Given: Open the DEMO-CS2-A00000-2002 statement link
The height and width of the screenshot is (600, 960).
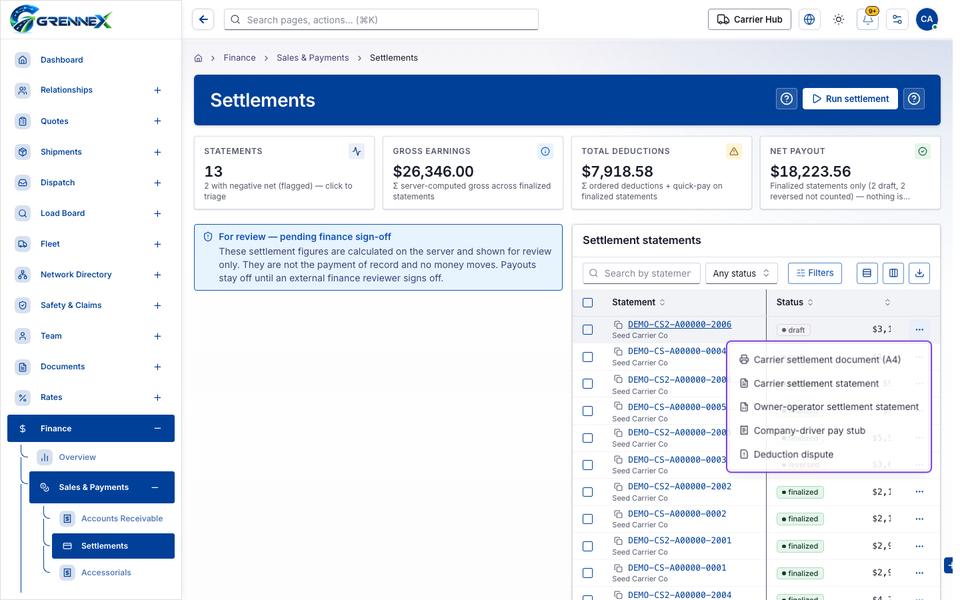Looking at the screenshot, I should click(680, 486).
